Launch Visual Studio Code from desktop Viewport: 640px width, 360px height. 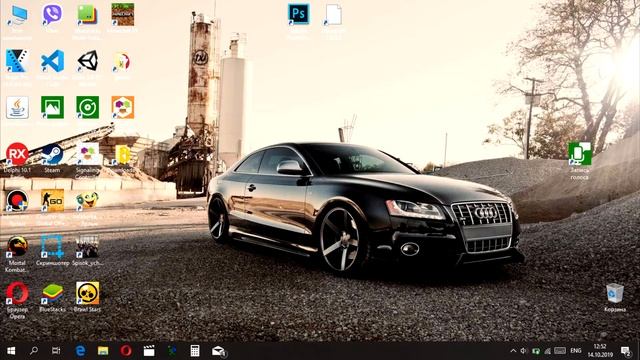(x=52, y=61)
